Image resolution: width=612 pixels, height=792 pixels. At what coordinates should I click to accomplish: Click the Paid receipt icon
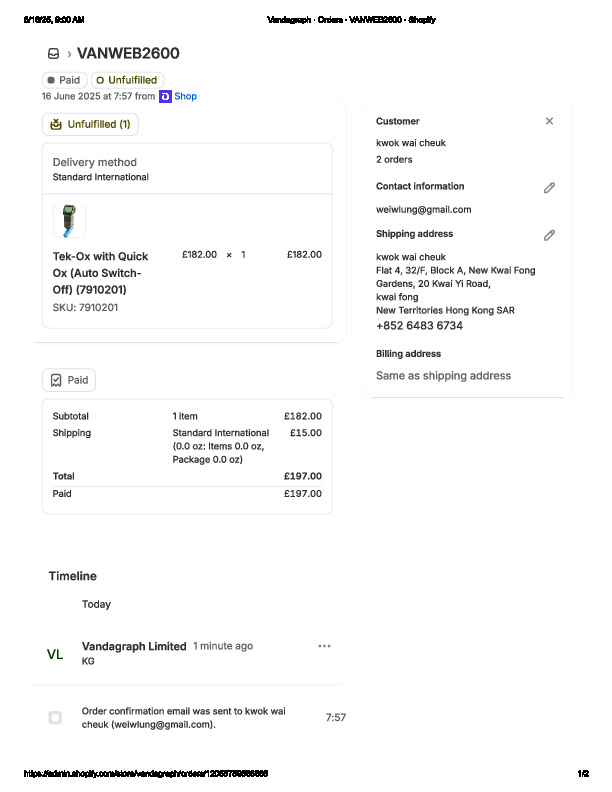pos(56,380)
